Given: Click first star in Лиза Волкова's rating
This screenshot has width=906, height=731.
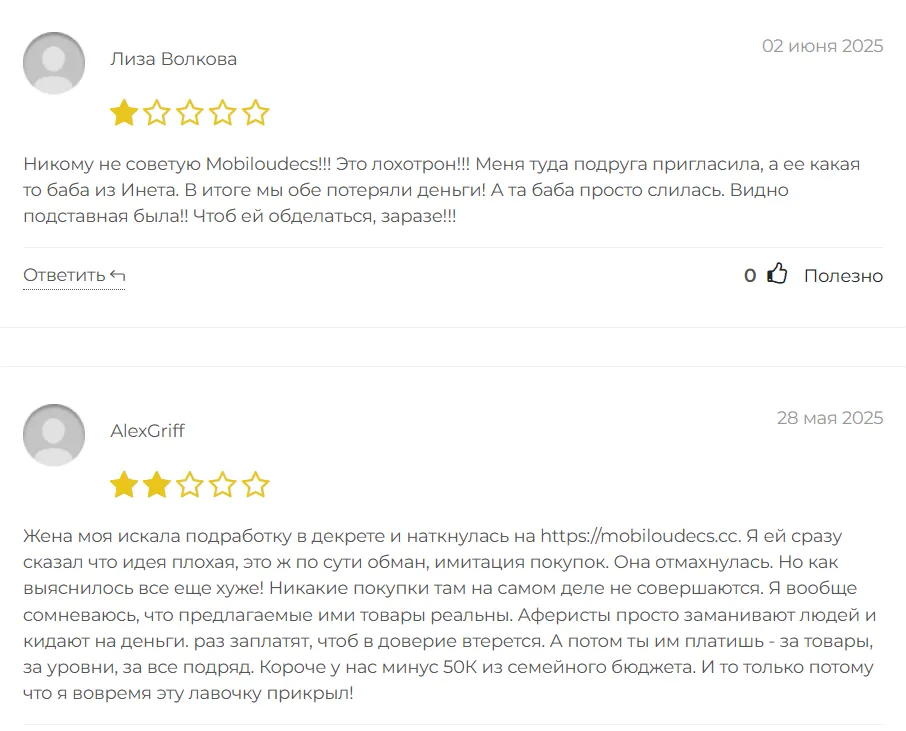Looking at the screenshot, I should coord(124,113).
